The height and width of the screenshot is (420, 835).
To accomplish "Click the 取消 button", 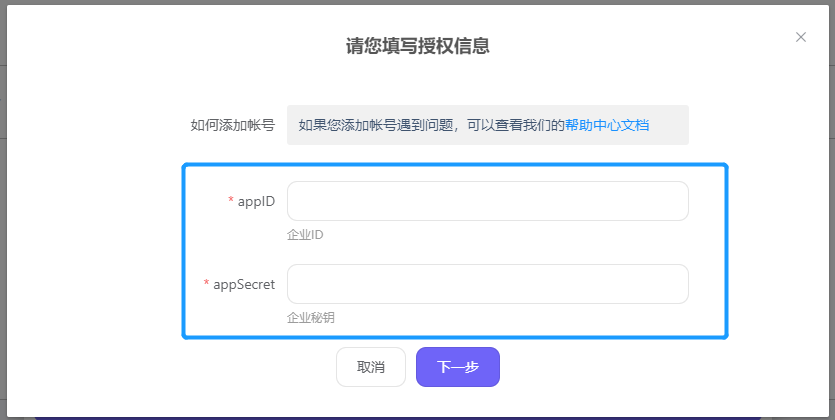I will 371,367.
